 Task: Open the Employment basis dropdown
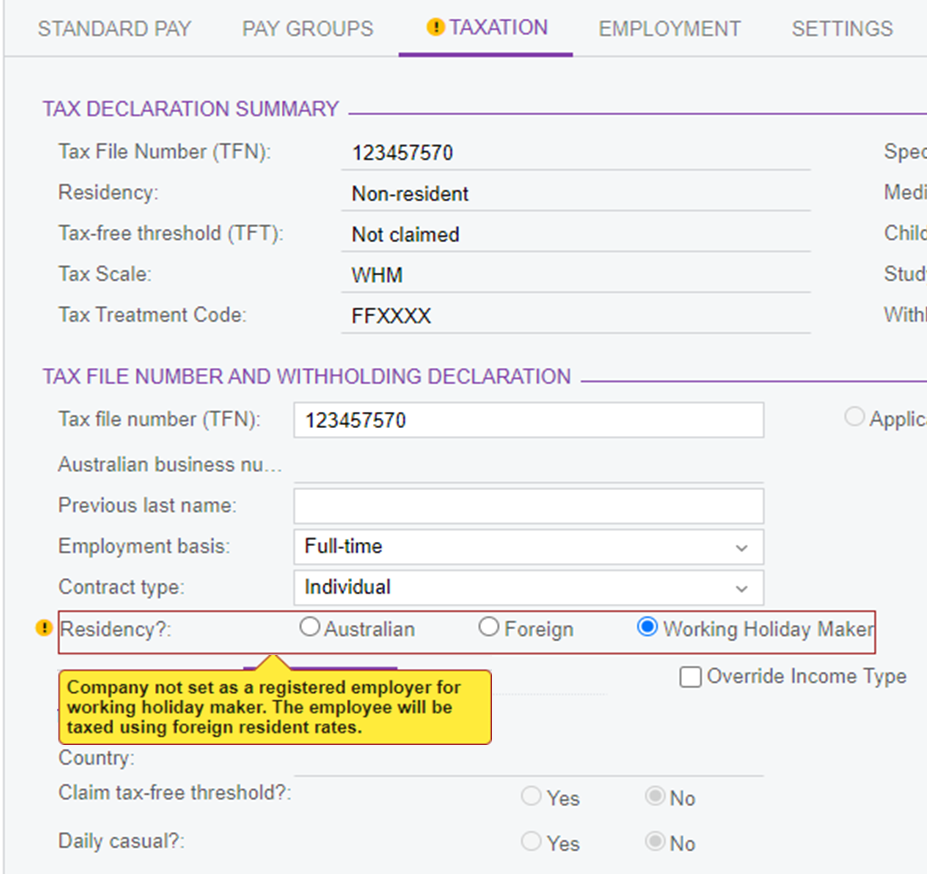click(x=528, y=547)
